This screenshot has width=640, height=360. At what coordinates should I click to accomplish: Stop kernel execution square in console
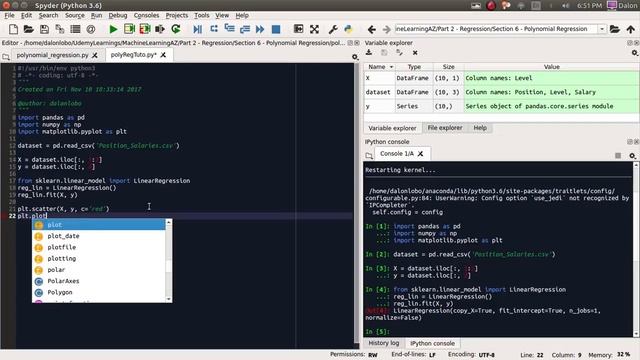click(618, 156)
